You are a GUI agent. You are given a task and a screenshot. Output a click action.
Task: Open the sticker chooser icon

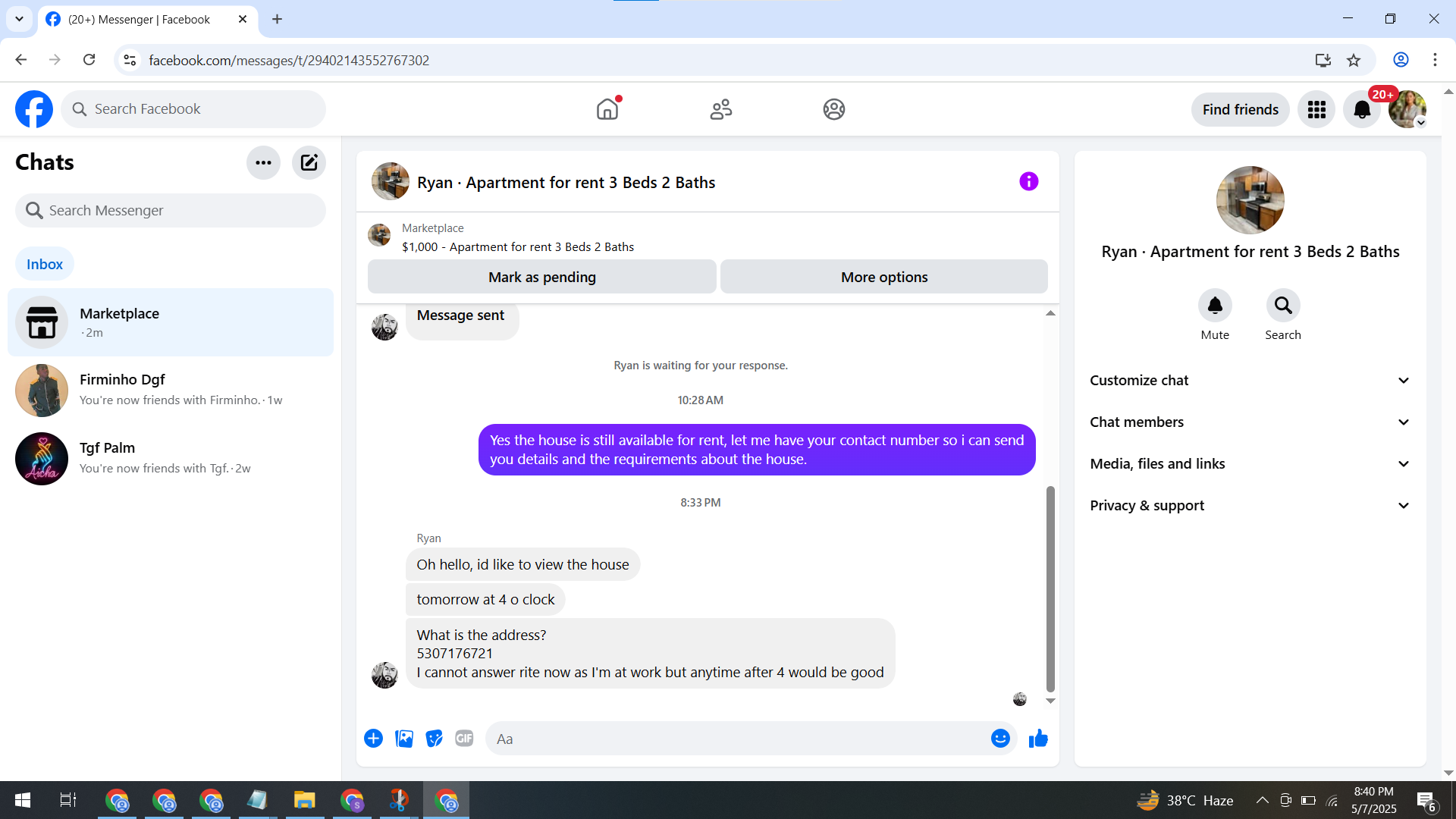(434, 739)
